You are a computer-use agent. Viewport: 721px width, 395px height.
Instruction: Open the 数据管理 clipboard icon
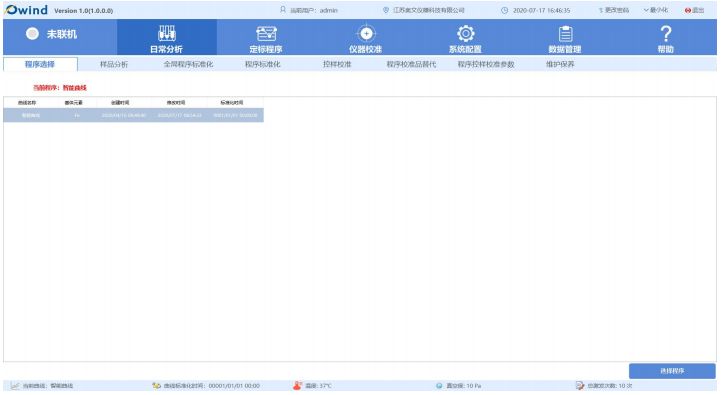(565, 34)
